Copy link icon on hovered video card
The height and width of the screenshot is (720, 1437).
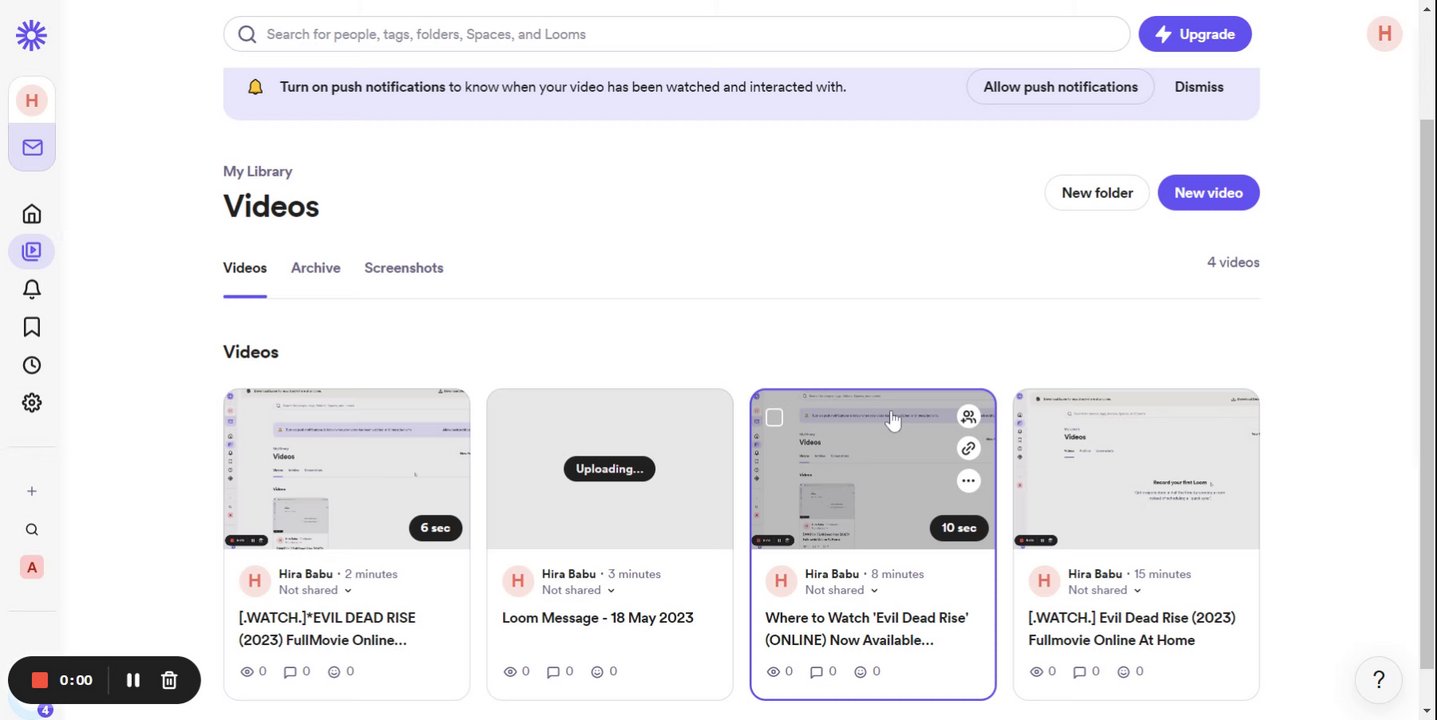968,449
